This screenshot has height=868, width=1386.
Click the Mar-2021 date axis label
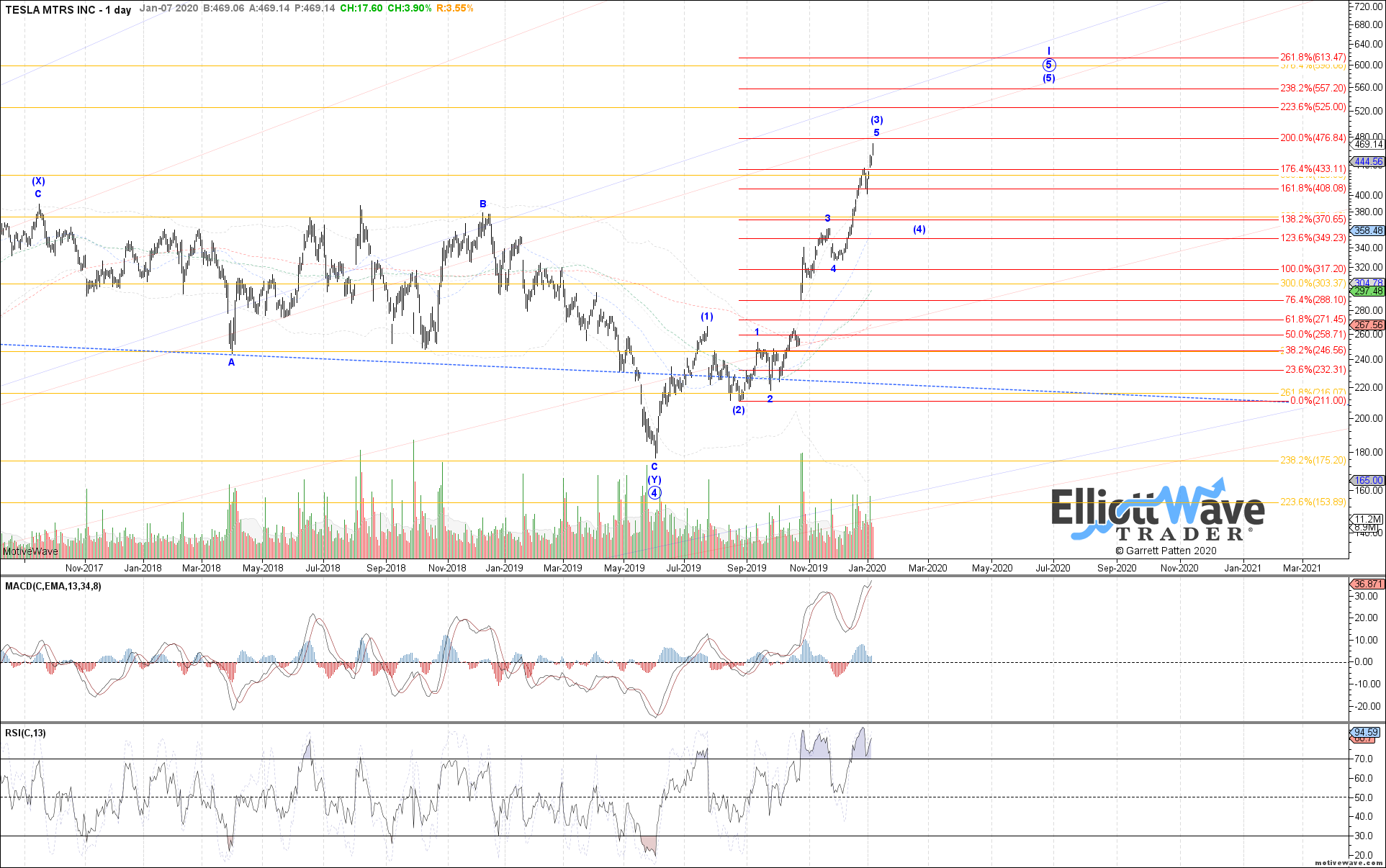[1302, 568]
